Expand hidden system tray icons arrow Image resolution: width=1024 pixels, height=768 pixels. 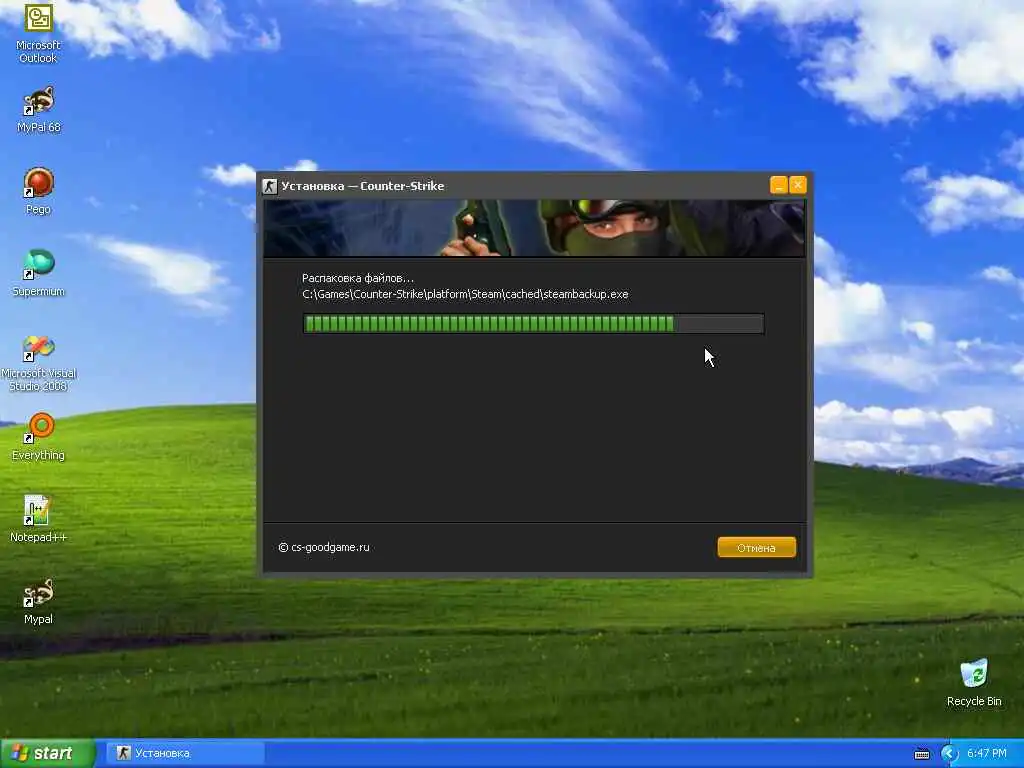tap(948, 754)
